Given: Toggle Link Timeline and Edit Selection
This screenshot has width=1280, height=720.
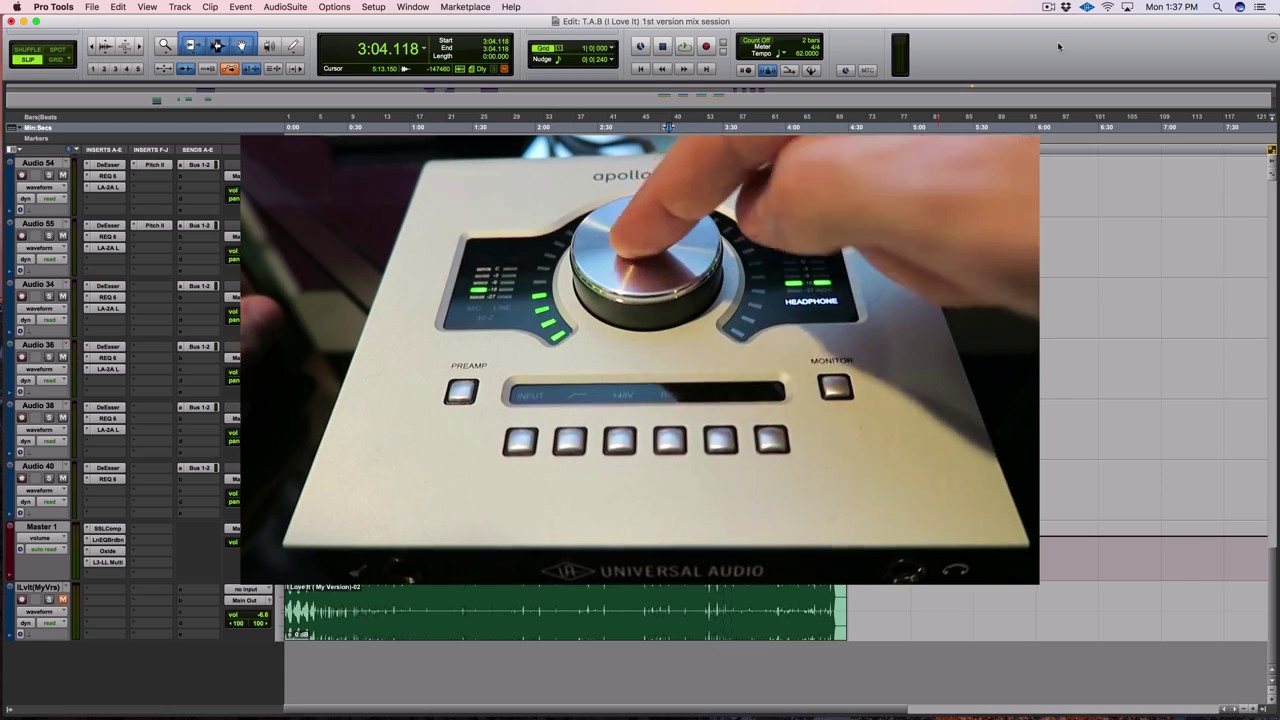Looking at the screenshot, I should pos(251,69).
